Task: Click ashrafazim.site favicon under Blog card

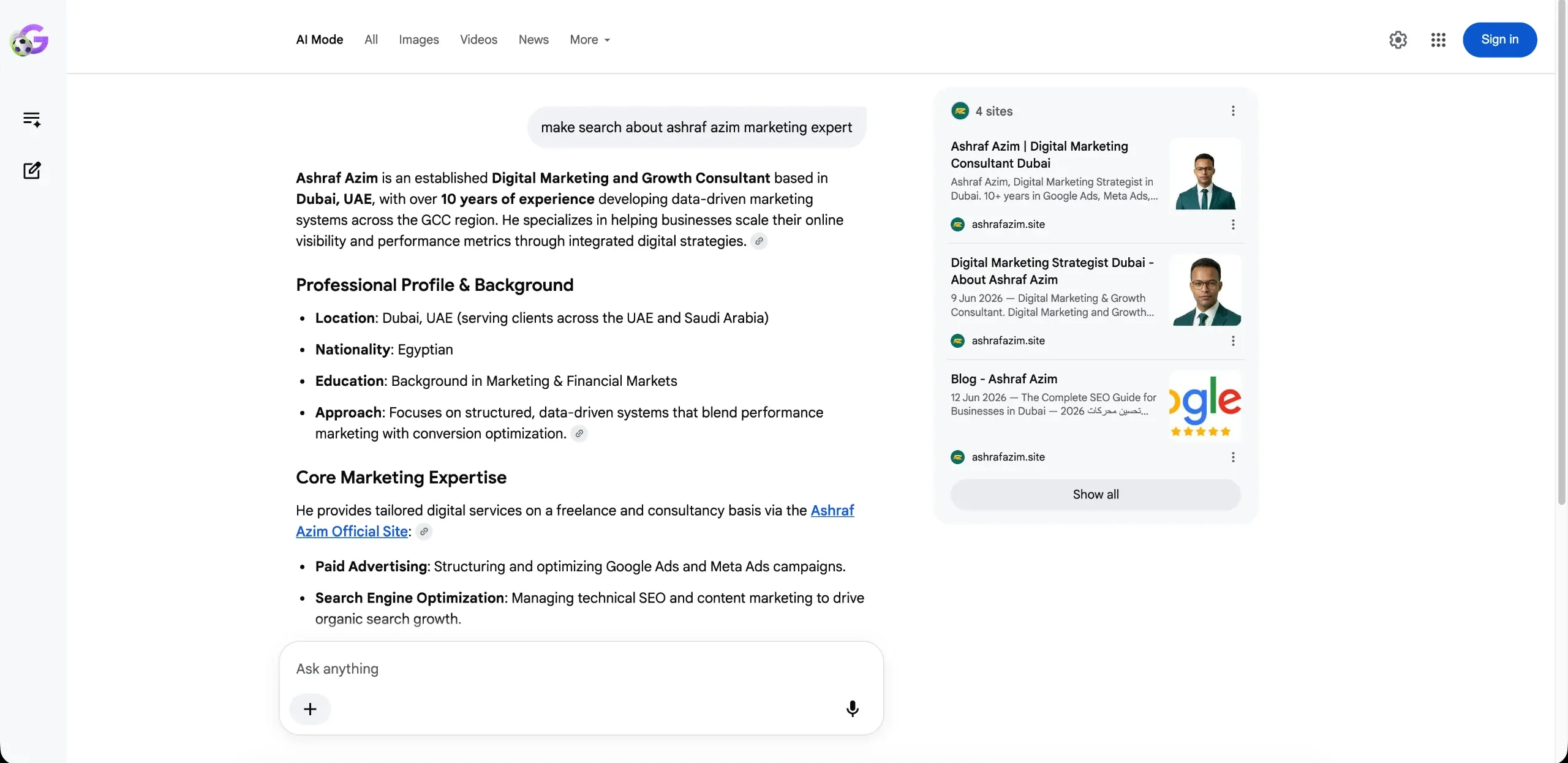Action: click(958, 457)
